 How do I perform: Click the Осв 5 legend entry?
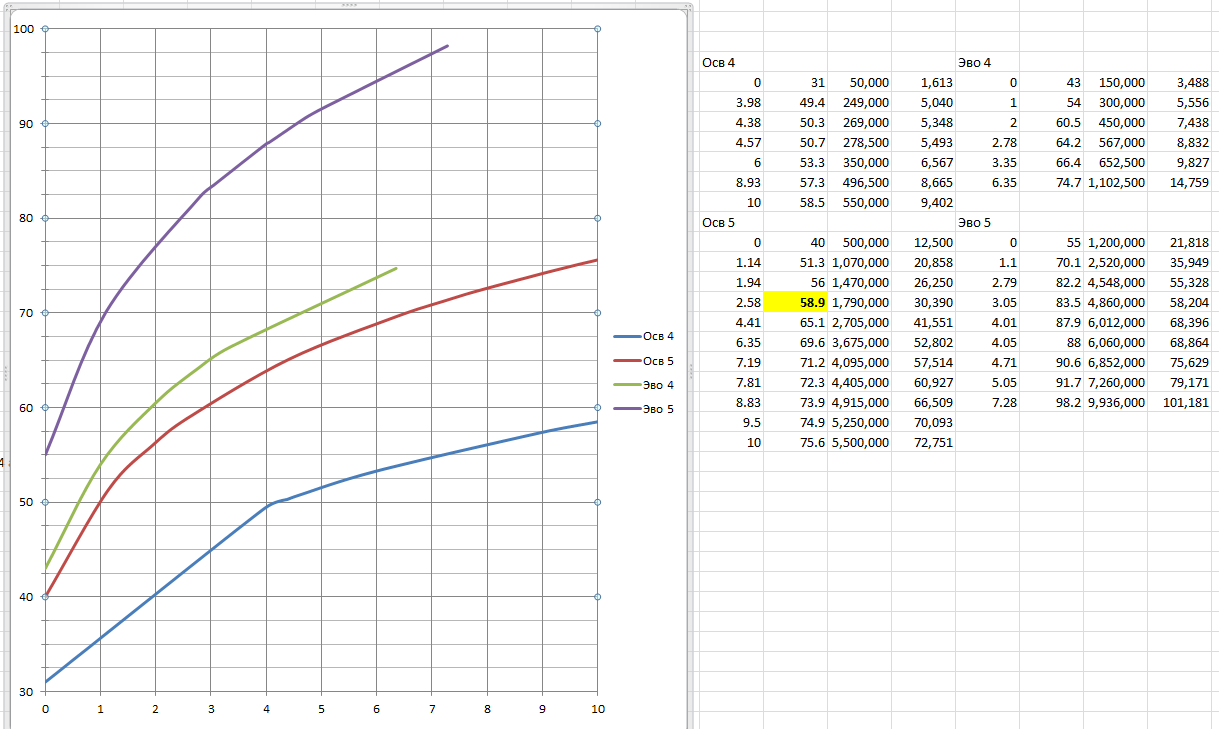point(644,361)
